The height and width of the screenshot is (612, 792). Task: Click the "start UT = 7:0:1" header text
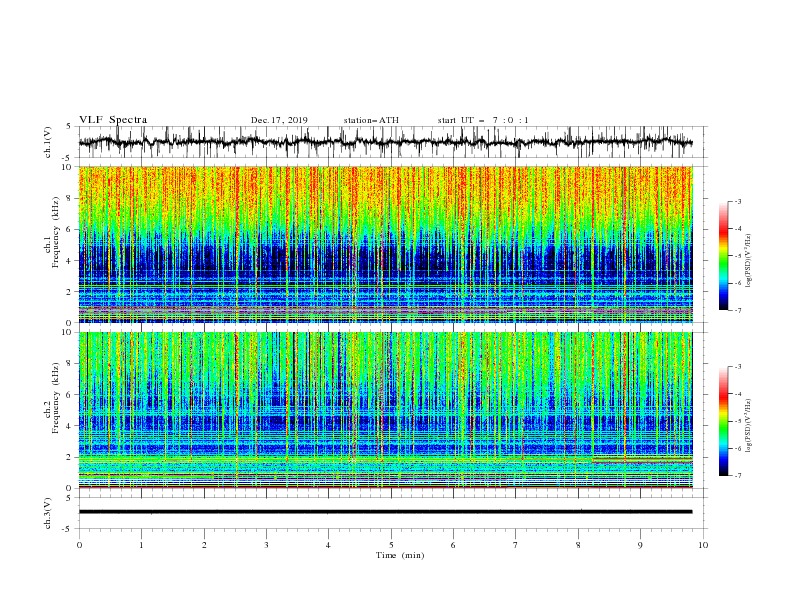pos(483,120)
